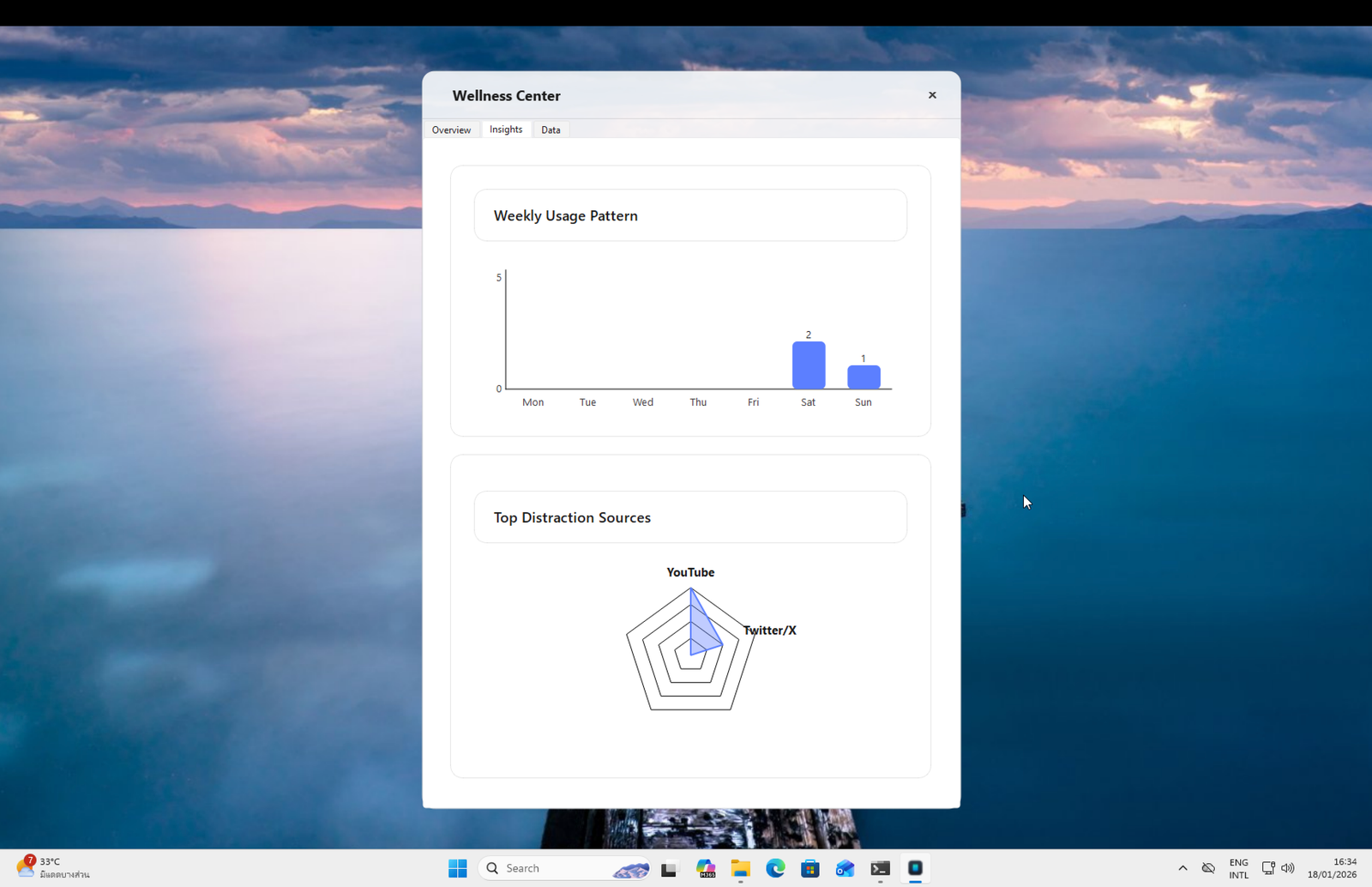Open File Explorer from the taskbar
Screen dimensions: 1372x887
tap(740, 868)
